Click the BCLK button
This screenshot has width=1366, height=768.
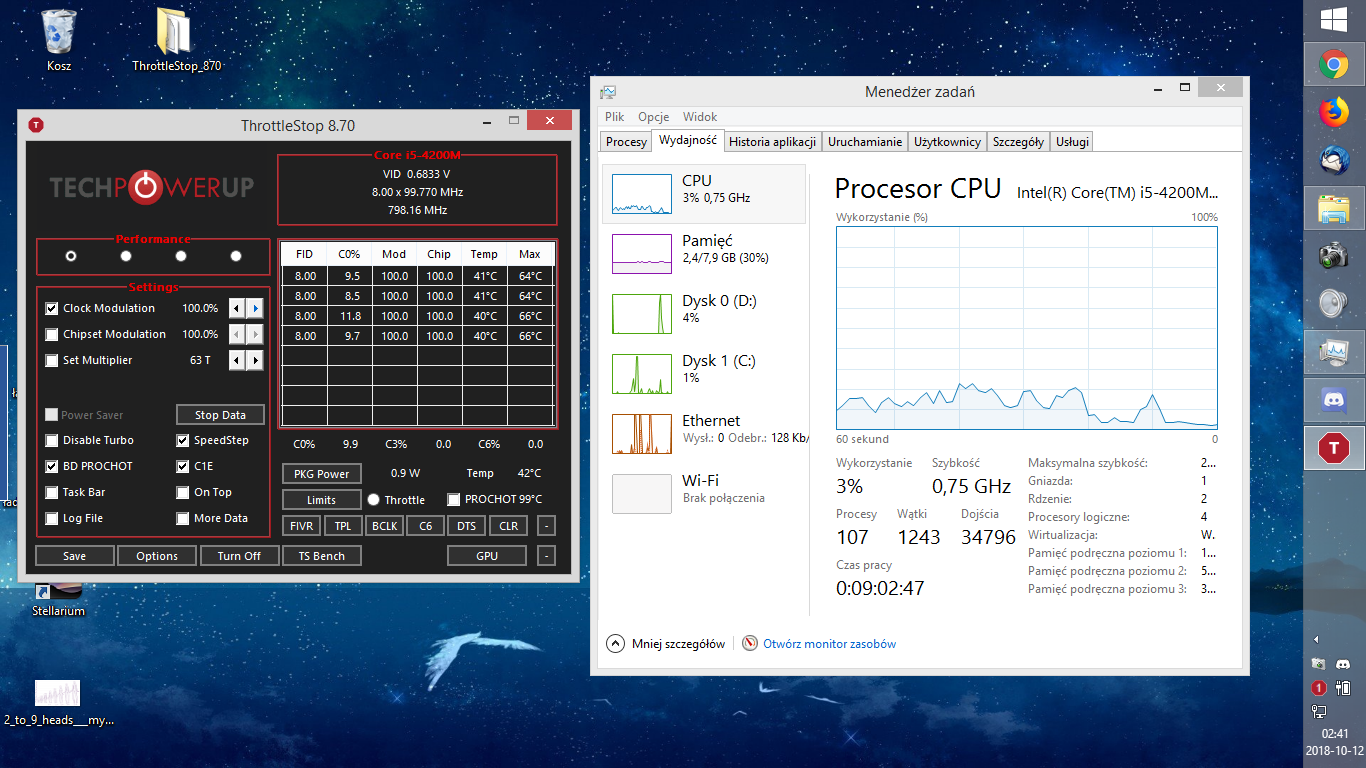[x=385, y=525]
